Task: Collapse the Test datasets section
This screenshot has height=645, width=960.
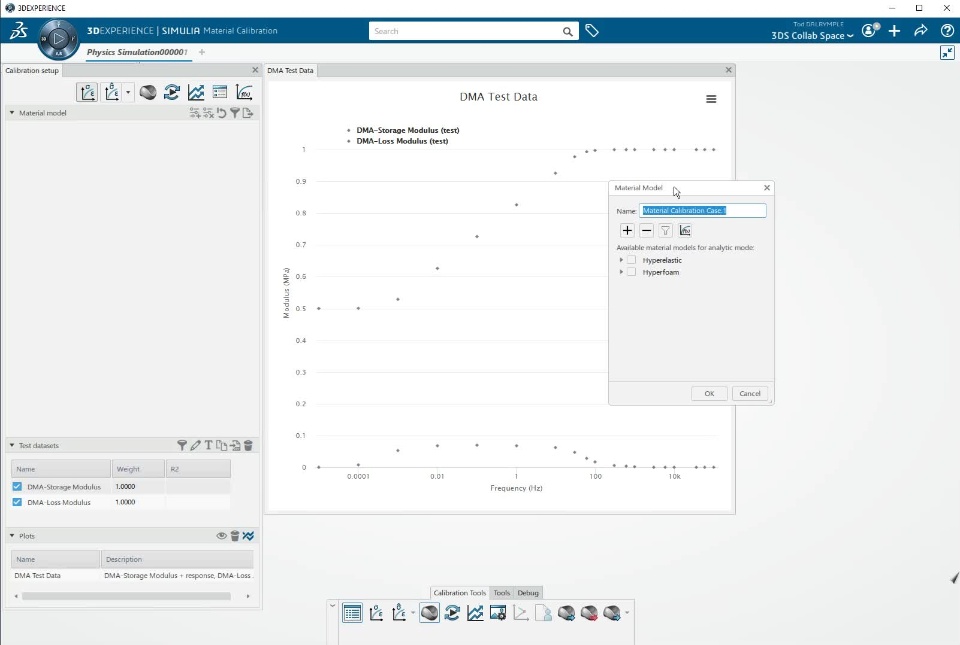Action: (x=12, y=446)
